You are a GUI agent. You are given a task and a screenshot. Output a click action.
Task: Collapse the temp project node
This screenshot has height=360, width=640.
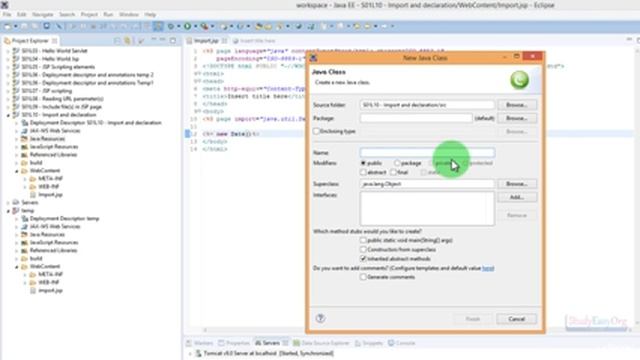point(8,211)
